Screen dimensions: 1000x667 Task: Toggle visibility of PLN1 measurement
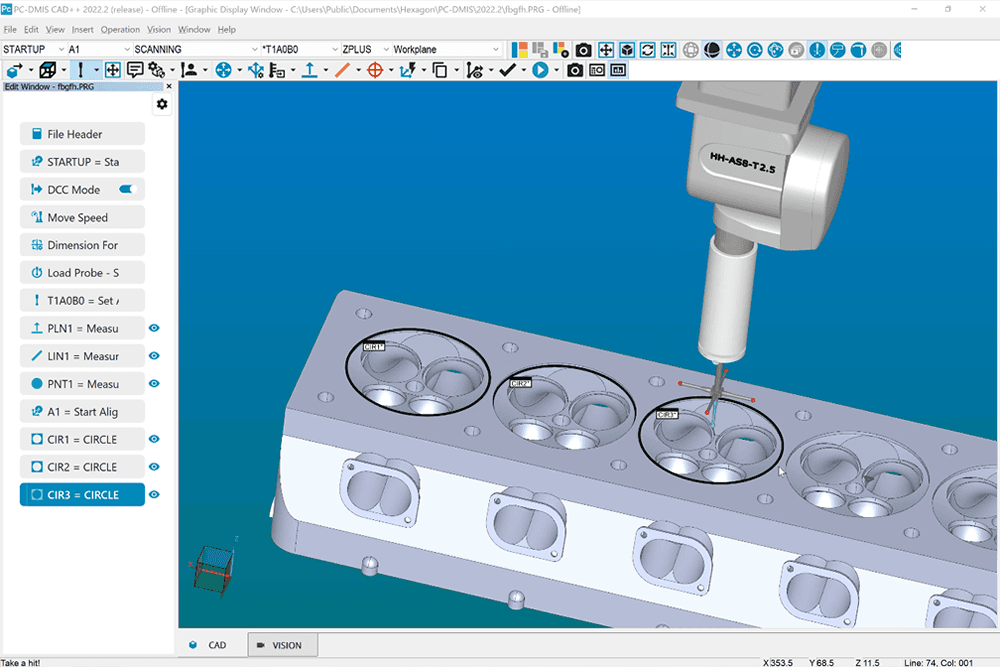click(x=155, y=328)
